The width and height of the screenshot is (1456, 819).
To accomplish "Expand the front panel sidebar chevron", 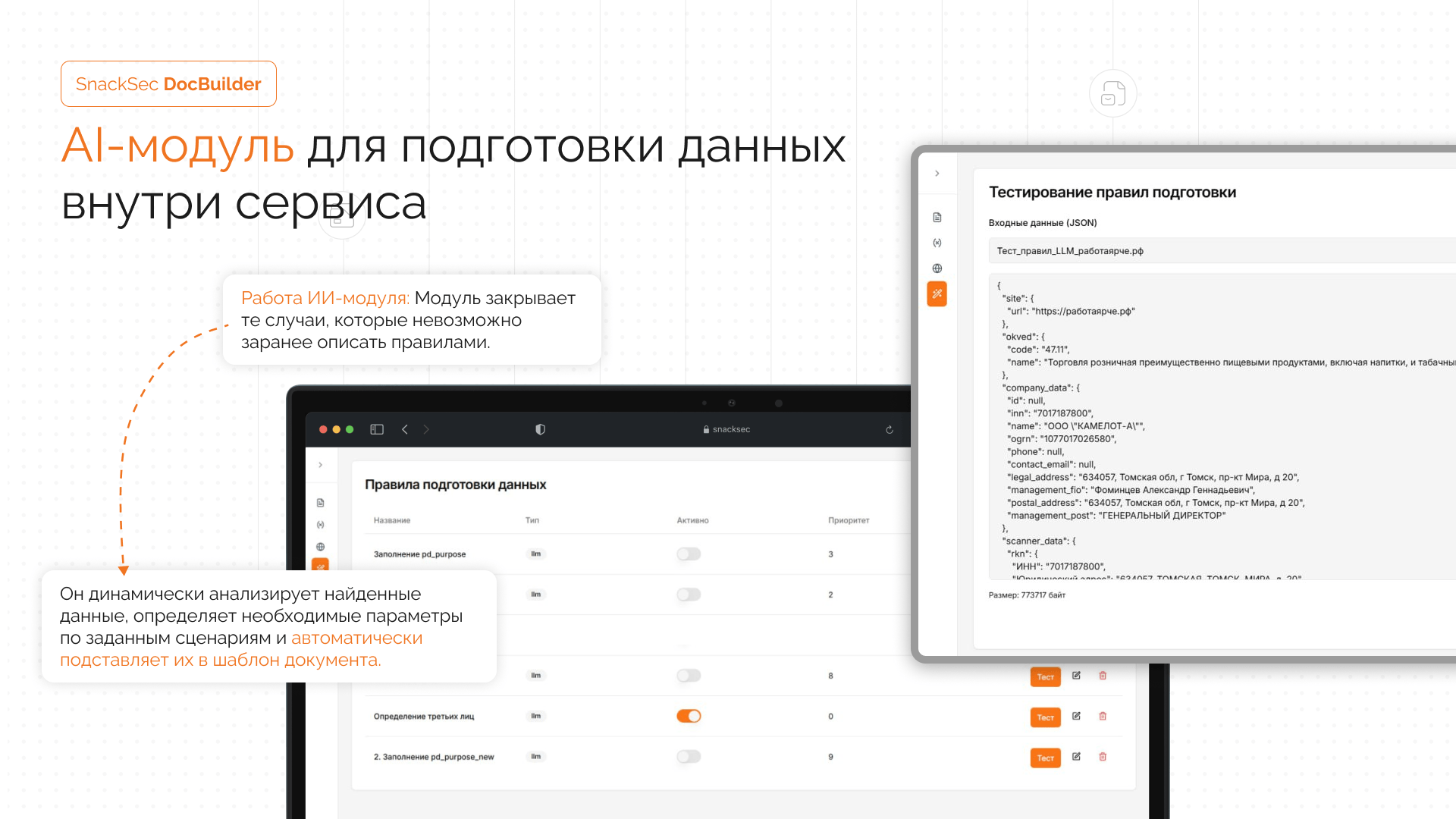I will (x=937, y=174).
